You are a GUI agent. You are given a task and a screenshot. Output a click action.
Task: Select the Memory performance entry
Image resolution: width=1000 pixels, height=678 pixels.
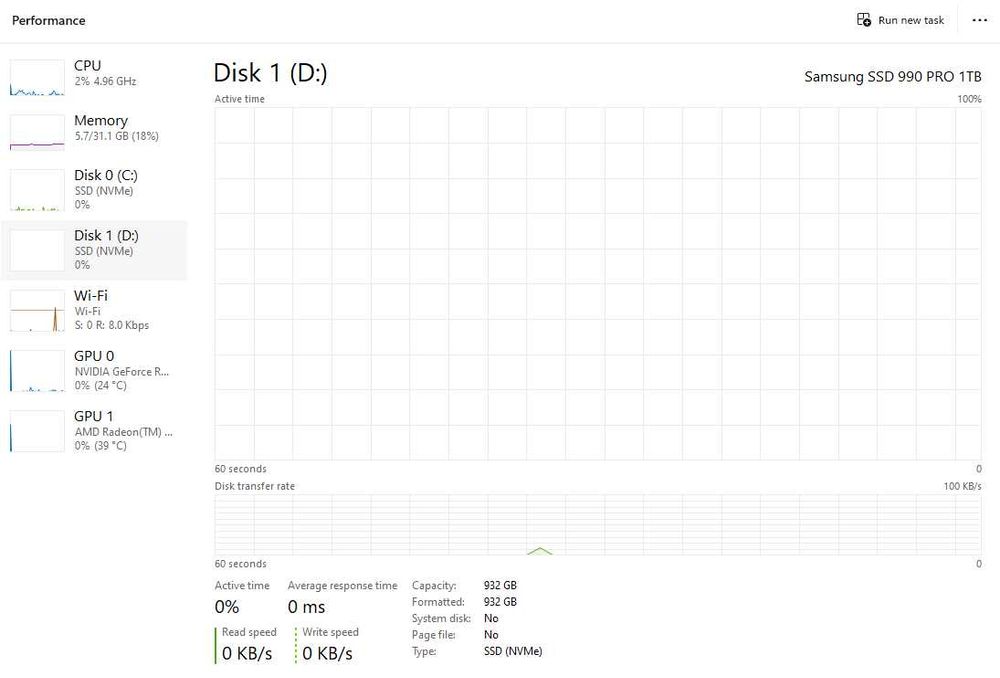(94, 132)
